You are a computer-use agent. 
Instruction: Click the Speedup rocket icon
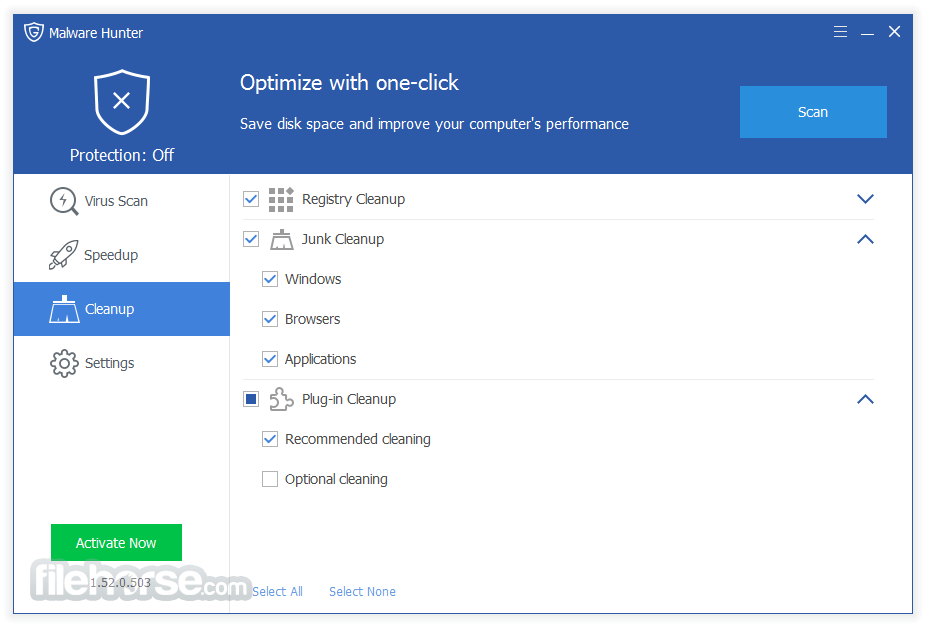click(x=63, y=255)
